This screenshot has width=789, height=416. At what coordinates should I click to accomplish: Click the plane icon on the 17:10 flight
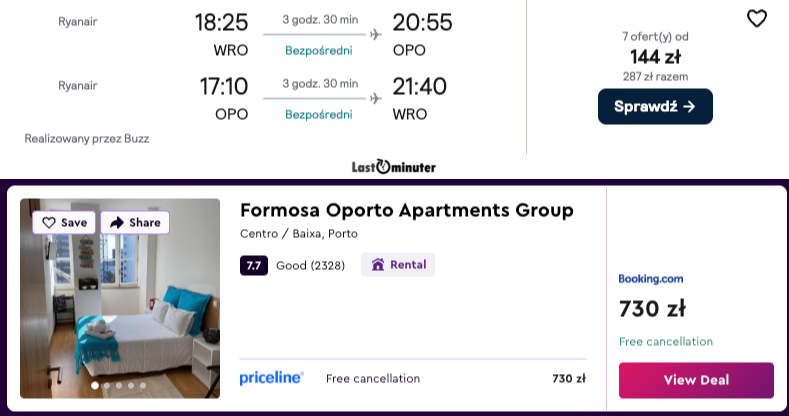click(x=376, y=98)
